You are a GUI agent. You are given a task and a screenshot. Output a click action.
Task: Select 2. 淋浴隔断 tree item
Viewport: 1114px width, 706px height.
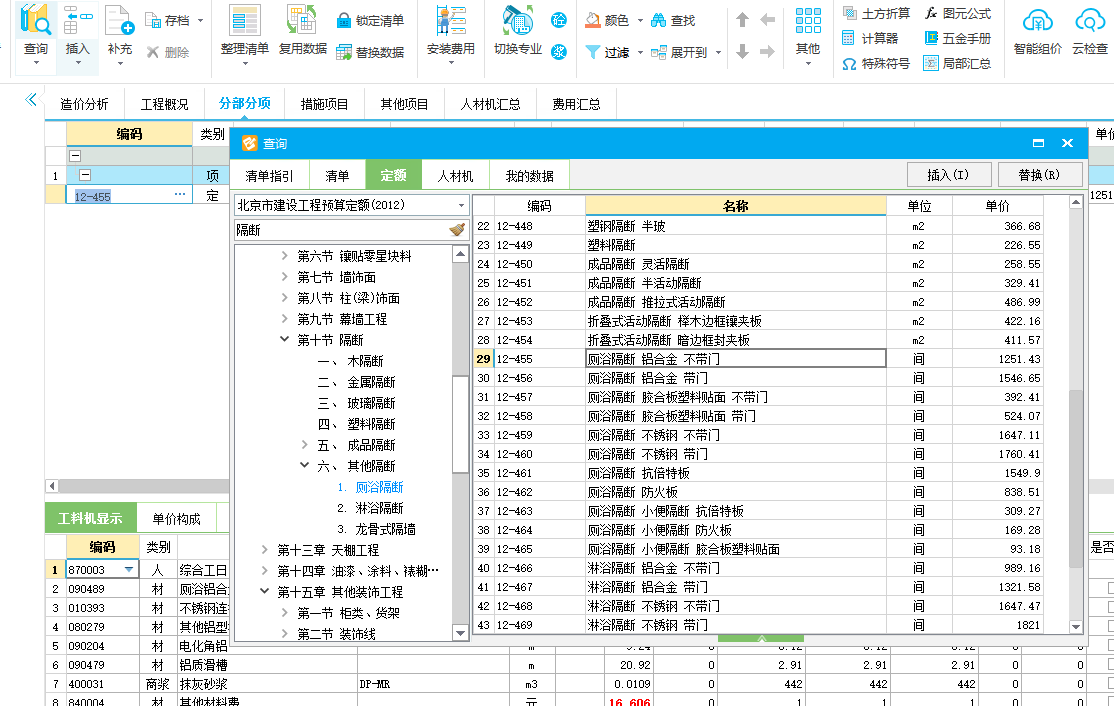point(370,508)
